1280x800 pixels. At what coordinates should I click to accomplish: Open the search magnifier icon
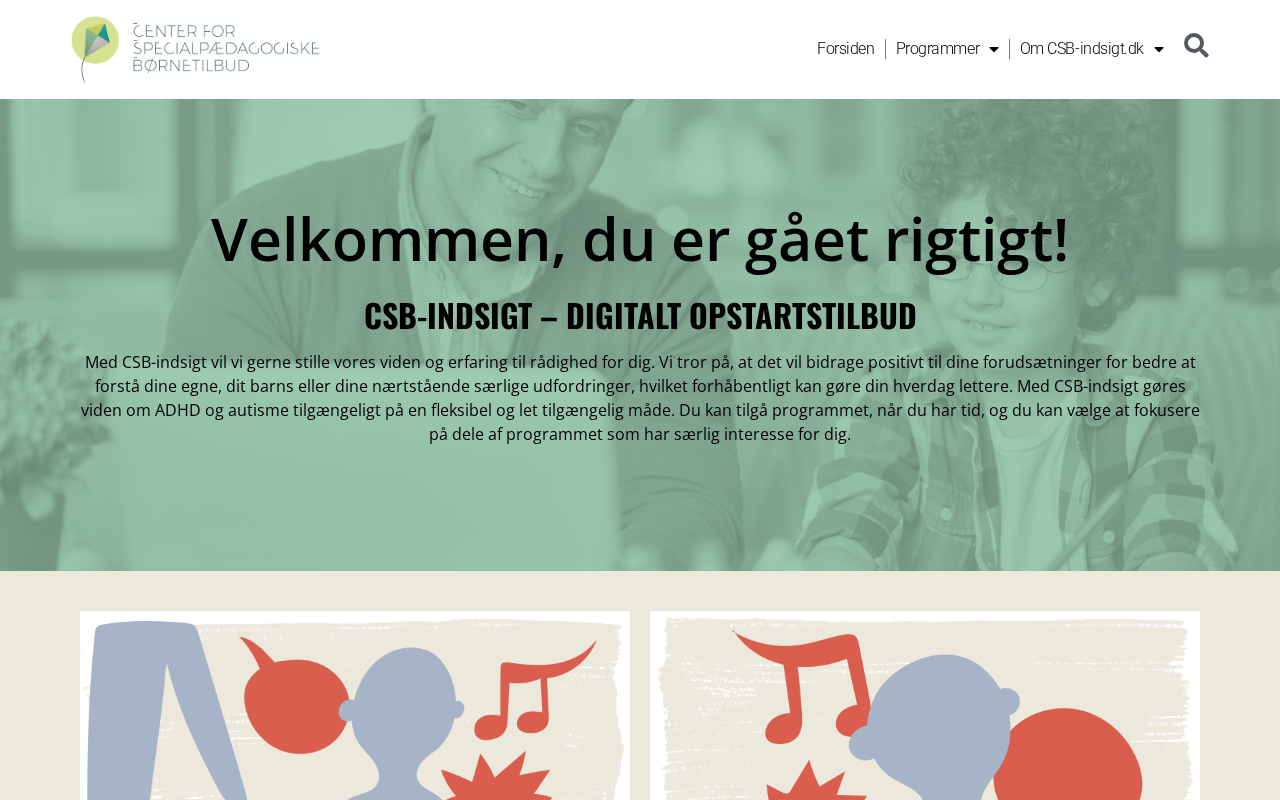pyautogui.click(x=1196, y=46)
